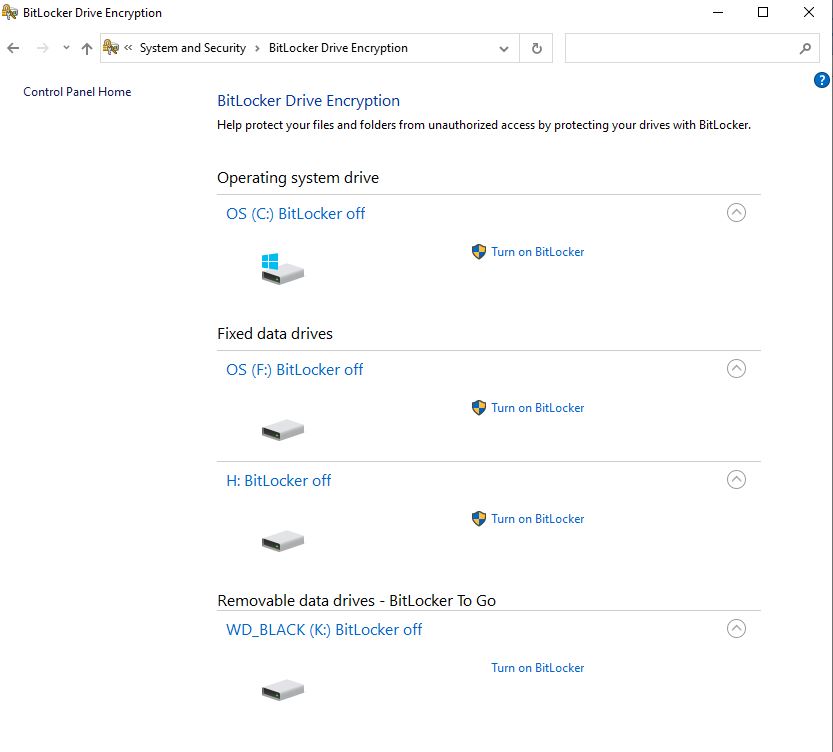
Task: Collapse the WD_BLACK (K:) drive section
Action: [736, 629]
